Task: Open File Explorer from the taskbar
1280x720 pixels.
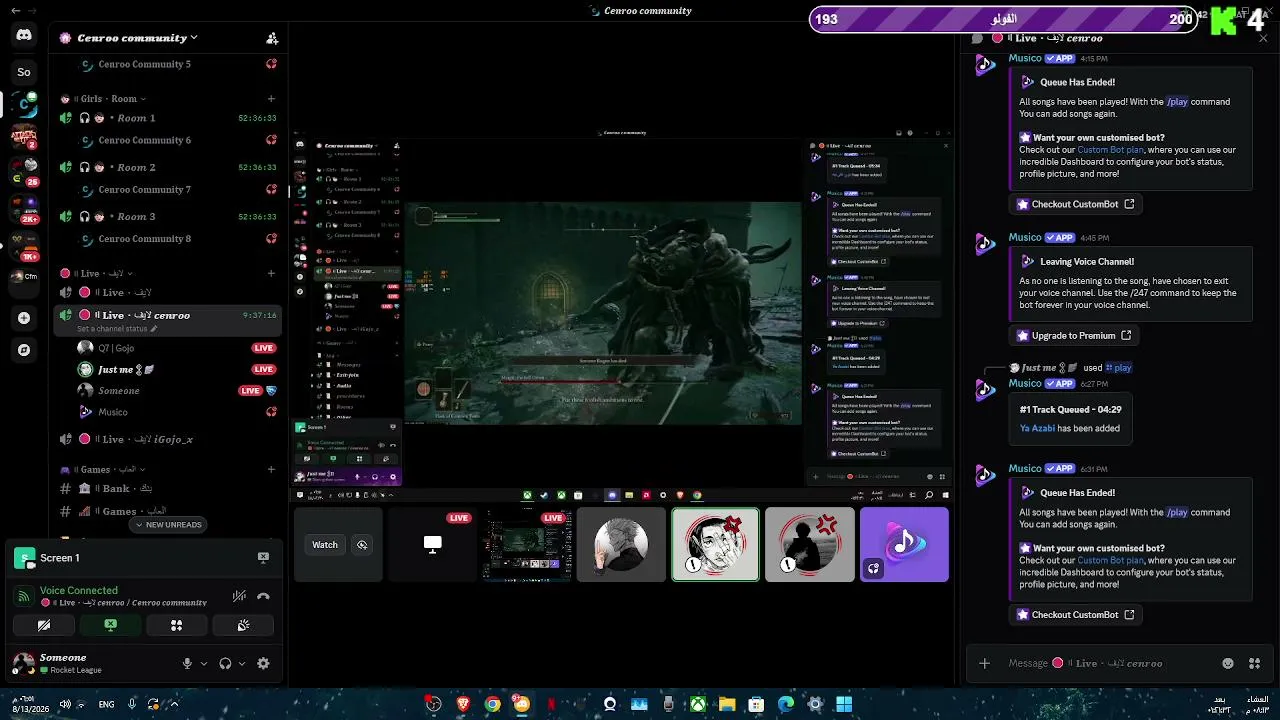Action: coord(727,704)
